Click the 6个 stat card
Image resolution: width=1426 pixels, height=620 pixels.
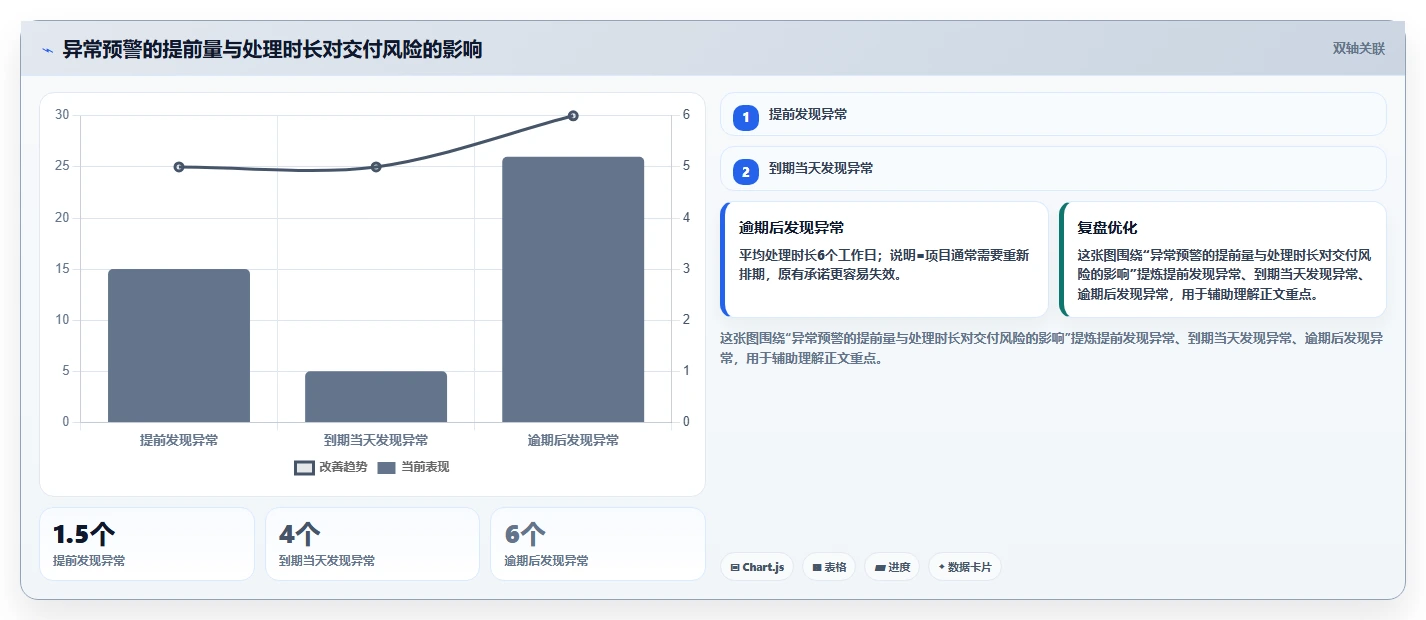[598, 544]
